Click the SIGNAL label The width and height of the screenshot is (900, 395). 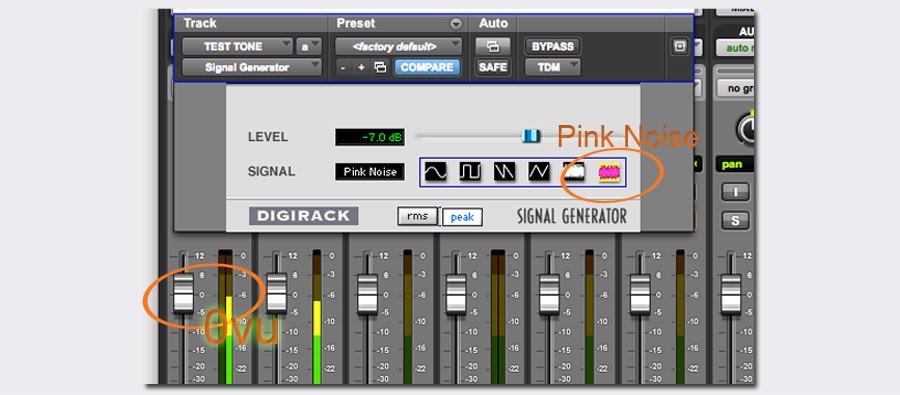(271, 172)
